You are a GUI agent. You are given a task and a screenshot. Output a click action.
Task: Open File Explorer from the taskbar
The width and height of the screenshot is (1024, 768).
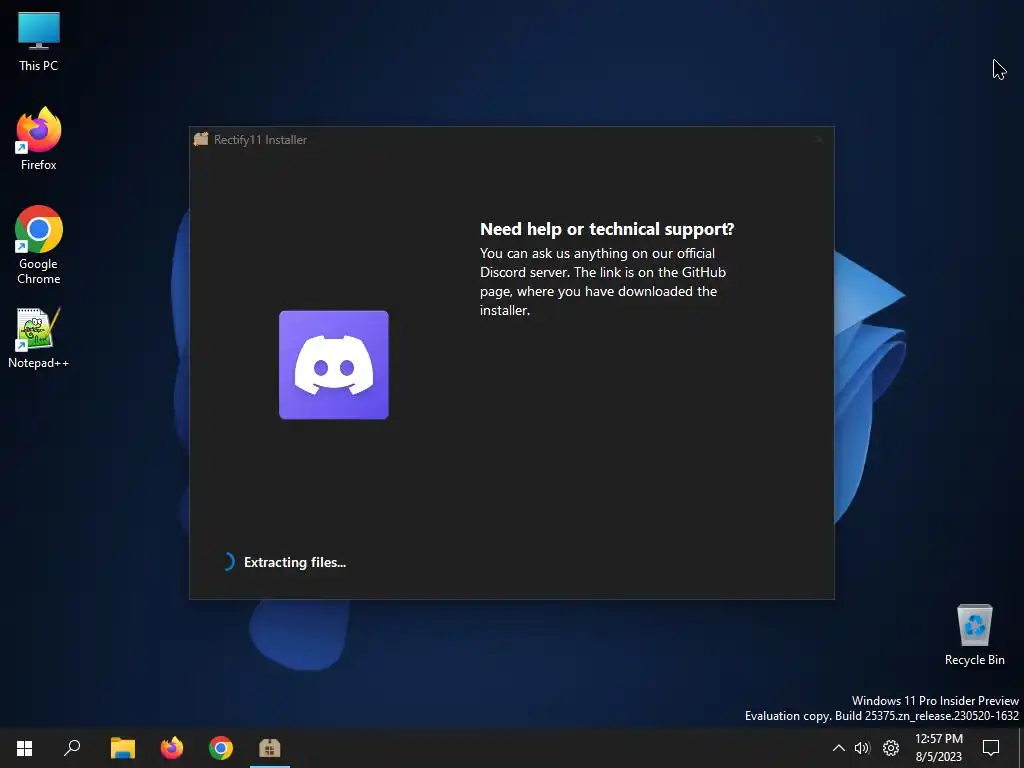coord(123,748)
